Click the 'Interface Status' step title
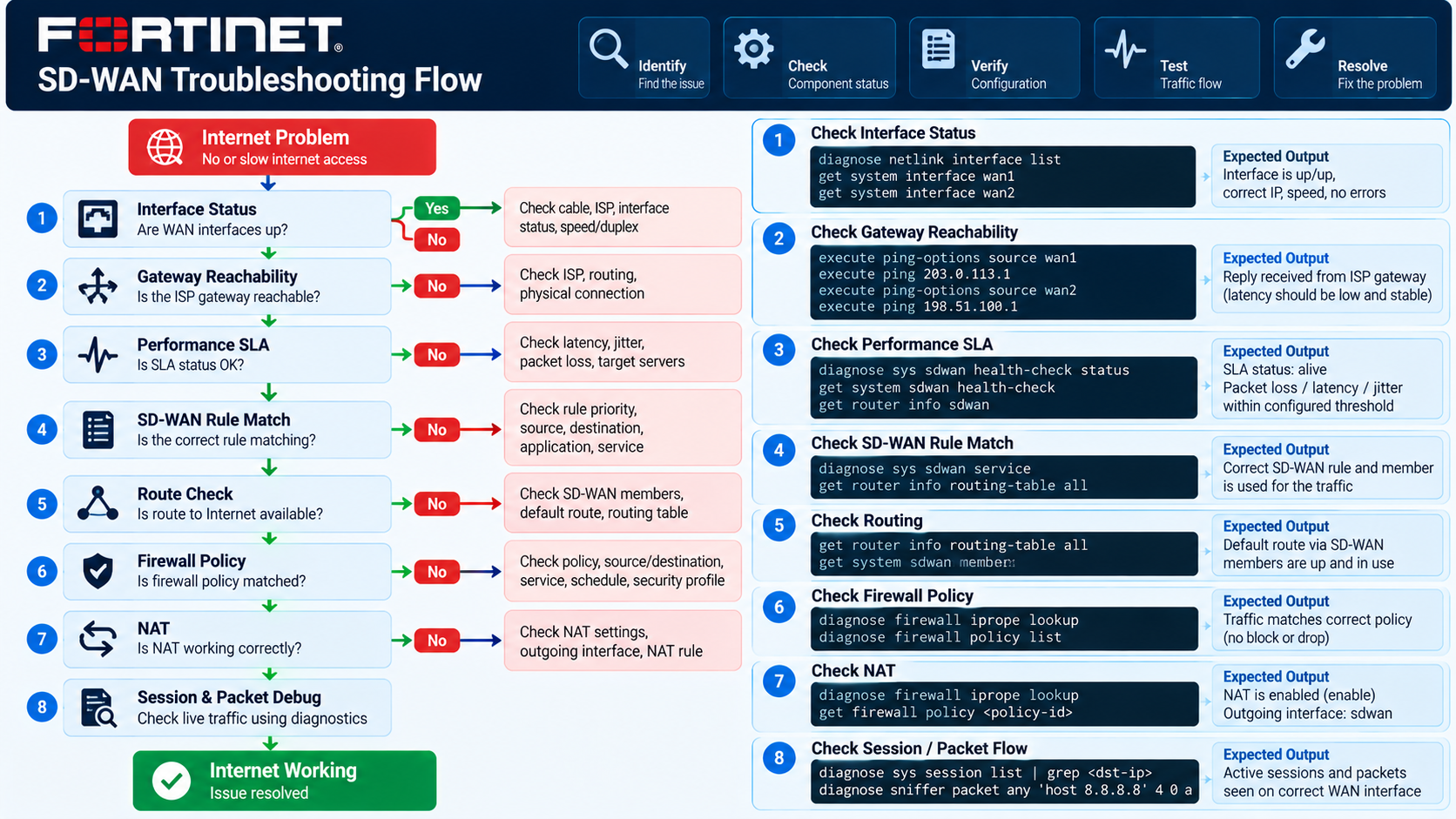Screen dimensions: 1456x819 coord(197,209)
